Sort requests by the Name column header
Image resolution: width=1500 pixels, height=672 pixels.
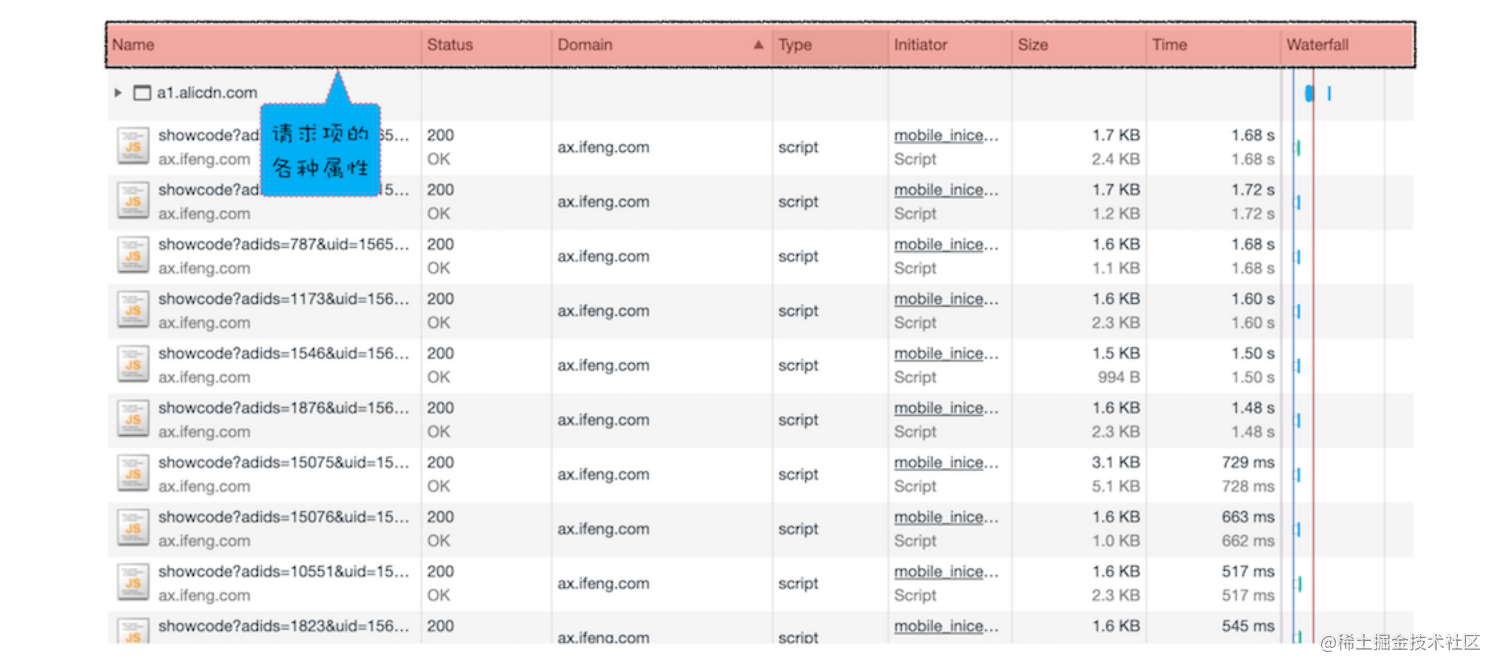(133, 45)
